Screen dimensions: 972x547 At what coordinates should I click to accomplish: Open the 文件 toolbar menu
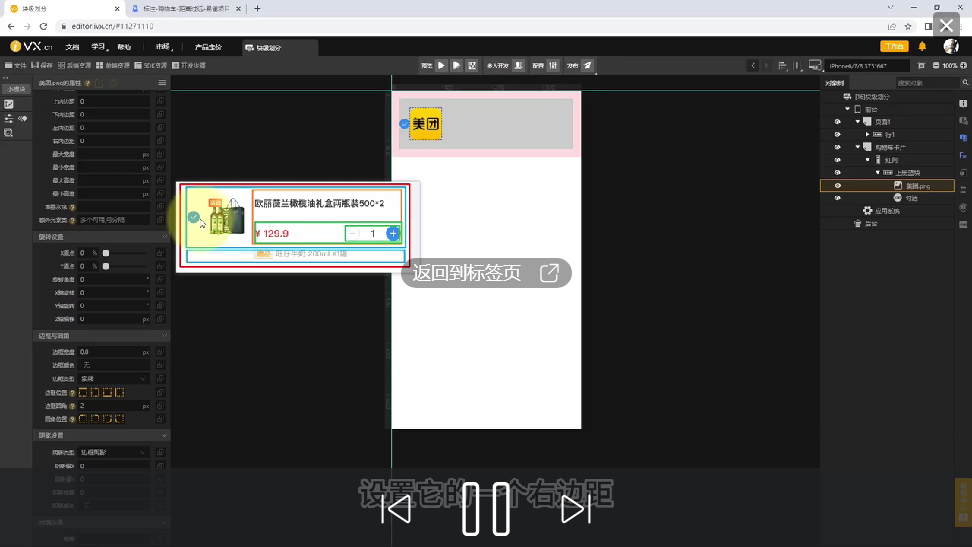(16, 65)
